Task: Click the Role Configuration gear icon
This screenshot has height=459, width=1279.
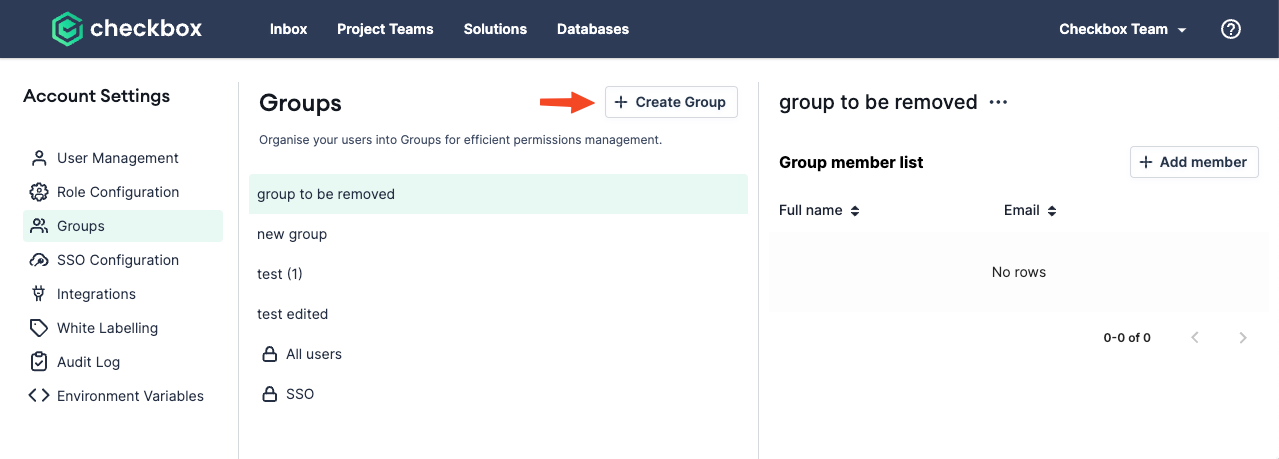Action: [39, 192]
